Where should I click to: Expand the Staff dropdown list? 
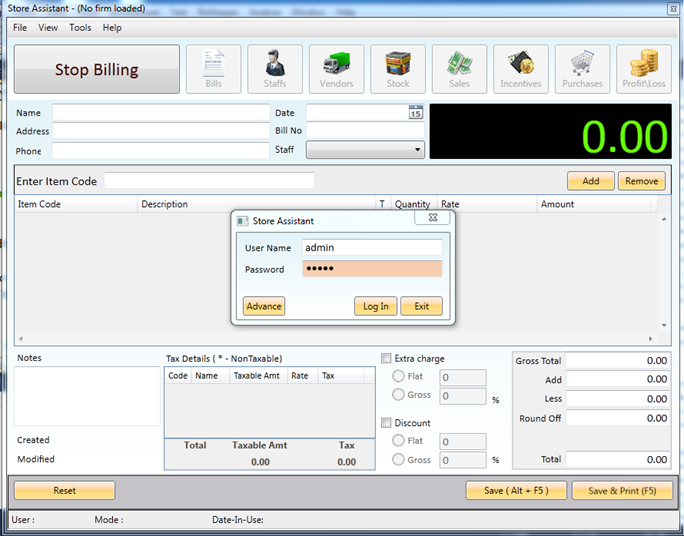tap(365, 150)
